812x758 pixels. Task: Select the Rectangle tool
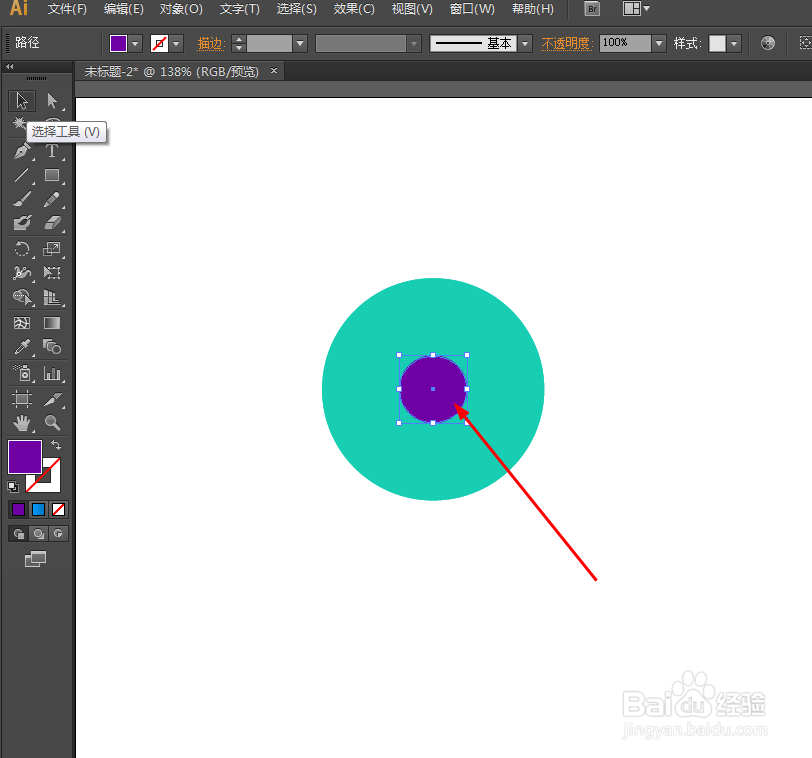[52, 175]
